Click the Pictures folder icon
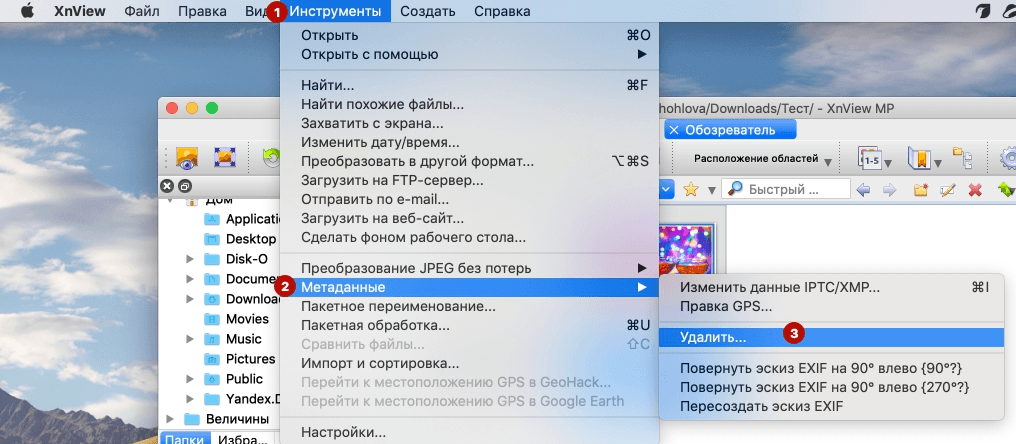 pyautogui.click(x=213, y=358)
